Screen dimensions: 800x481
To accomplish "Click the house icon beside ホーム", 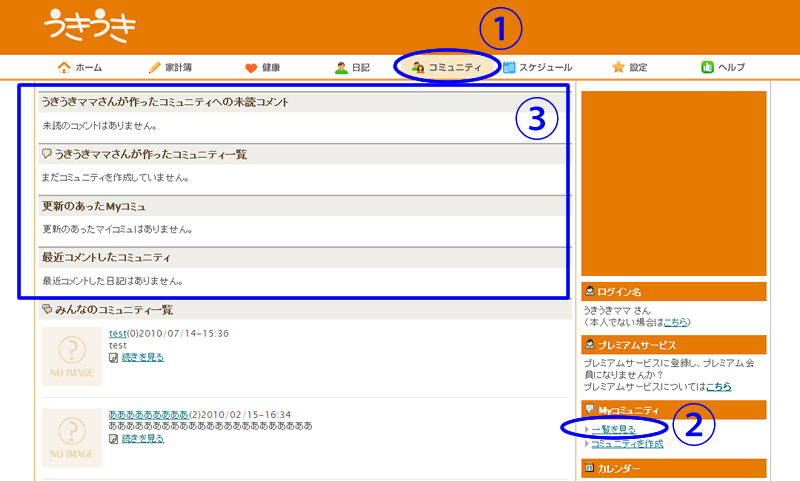I will point(65,68).
